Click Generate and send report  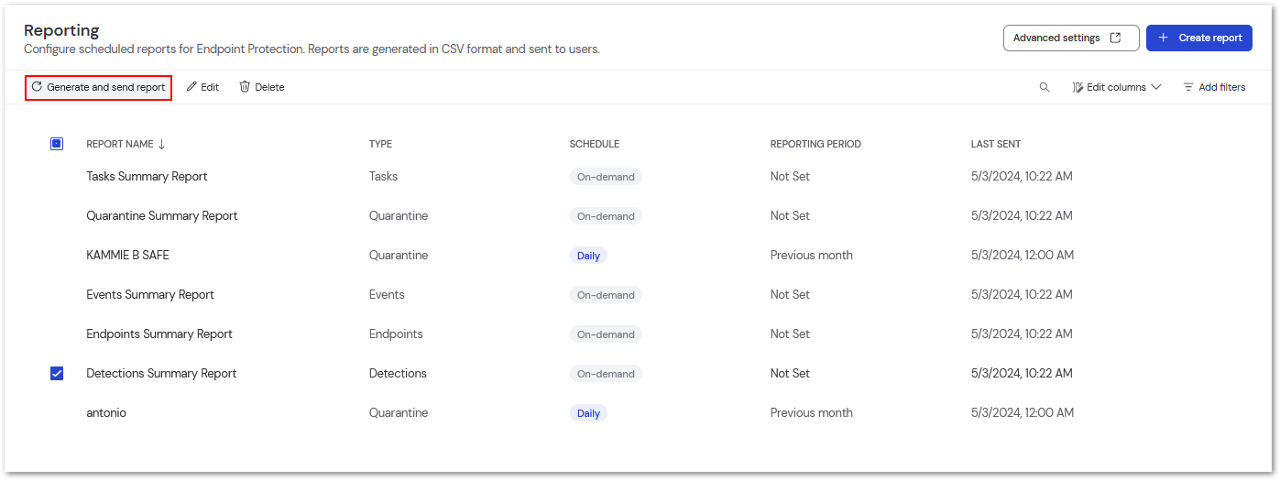coord(98,87)
